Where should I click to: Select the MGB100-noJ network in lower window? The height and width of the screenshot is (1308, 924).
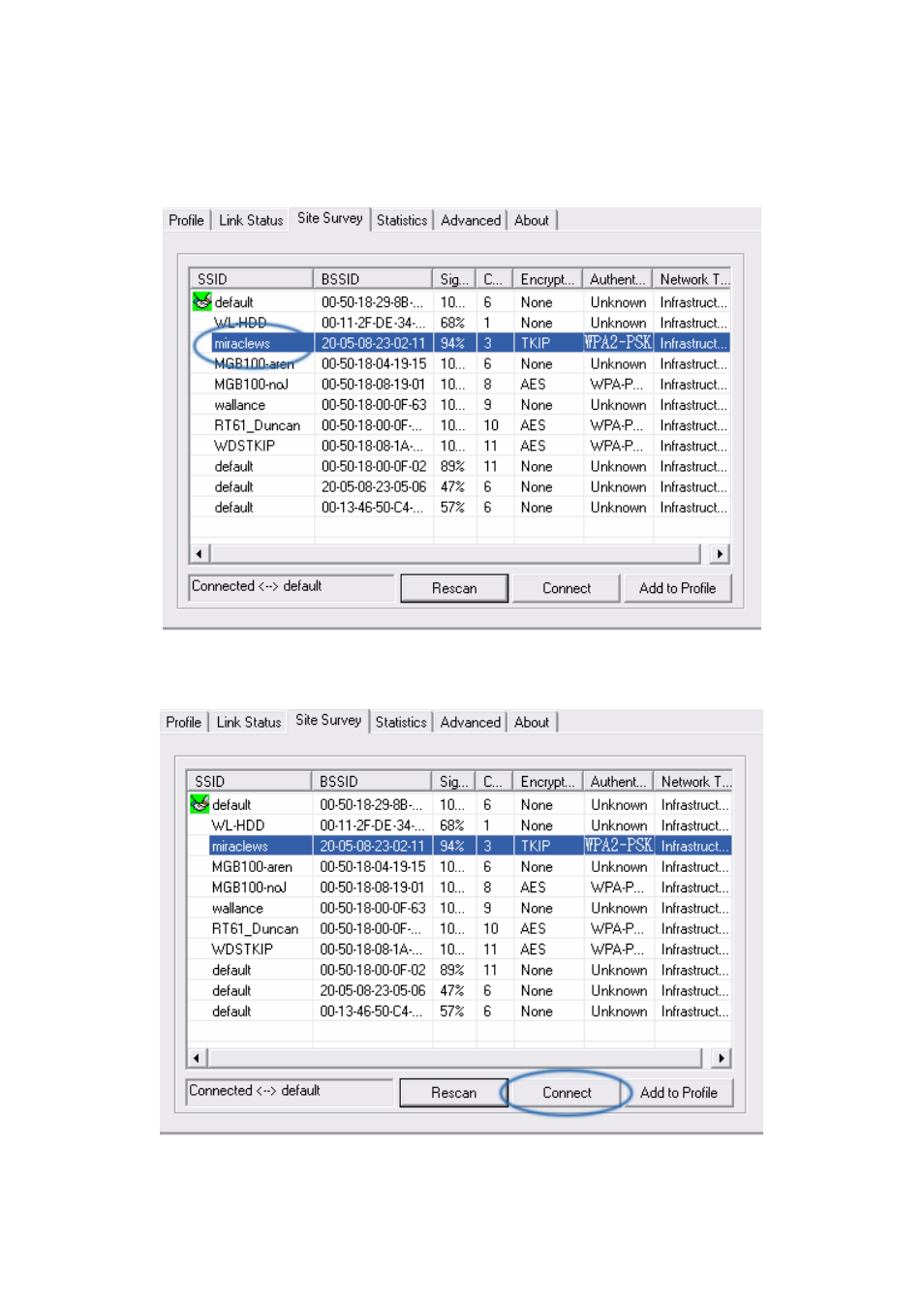point(459,888)
